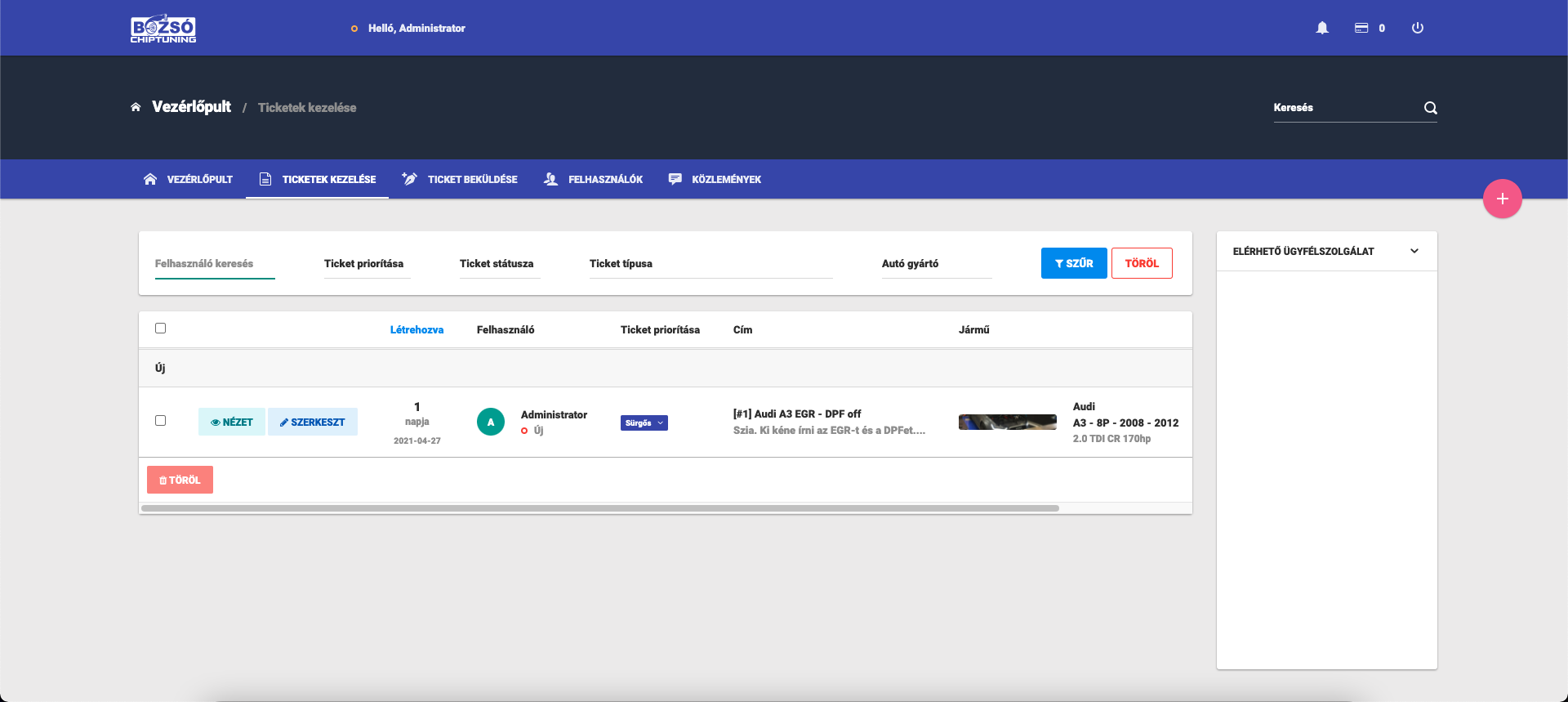Open the Ticket státusza filter dropdown

coord(499,264)
